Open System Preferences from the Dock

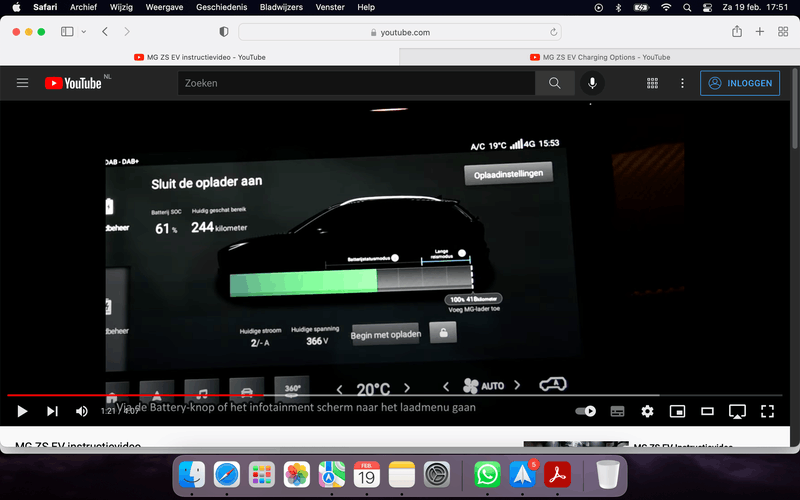(x=437, y=475)
